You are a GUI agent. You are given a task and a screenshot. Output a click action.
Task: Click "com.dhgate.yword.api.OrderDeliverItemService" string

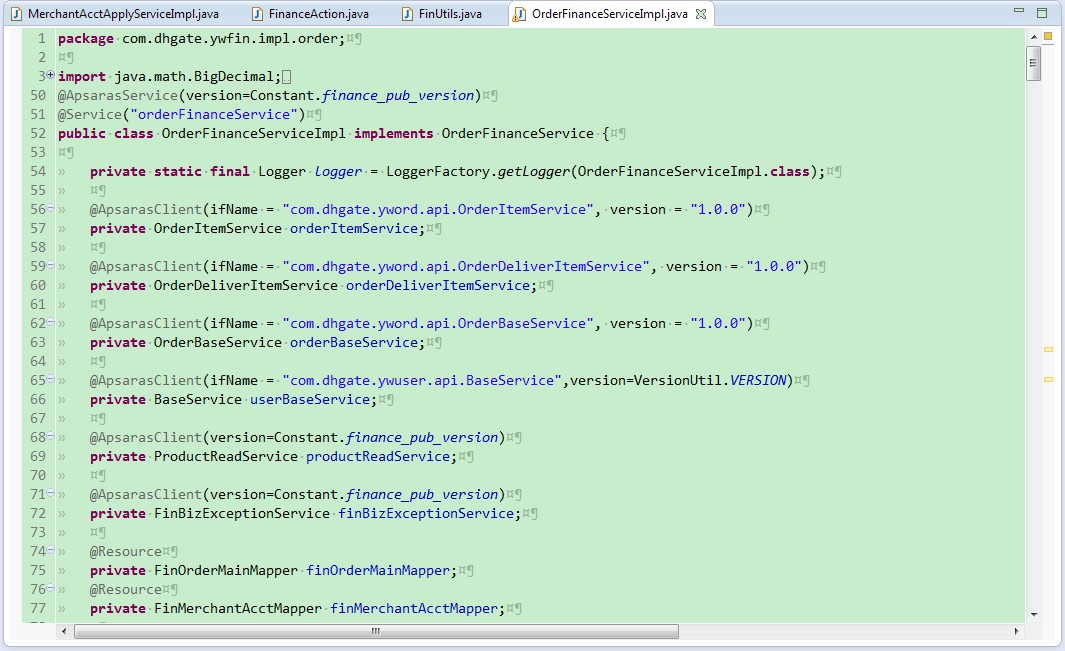coord(466,266)
